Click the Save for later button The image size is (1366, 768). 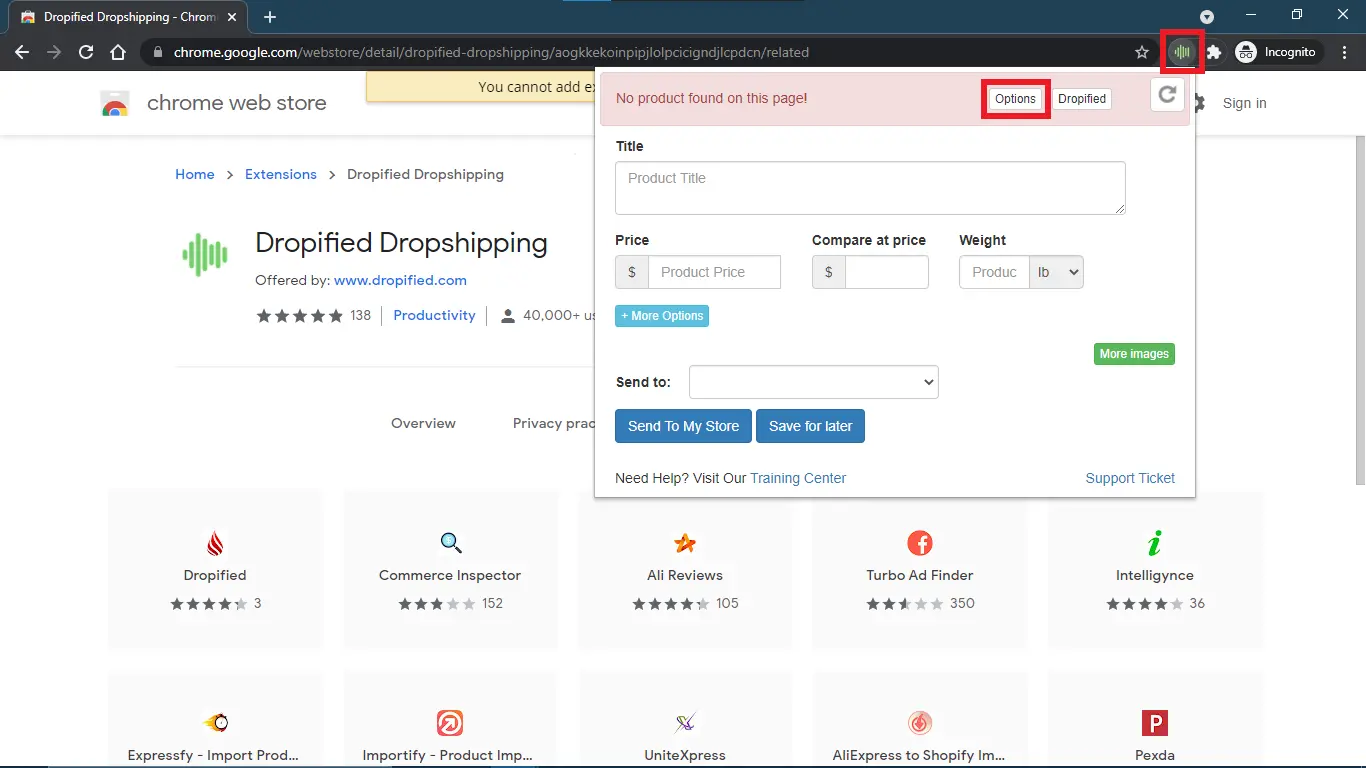click(810, 426)
